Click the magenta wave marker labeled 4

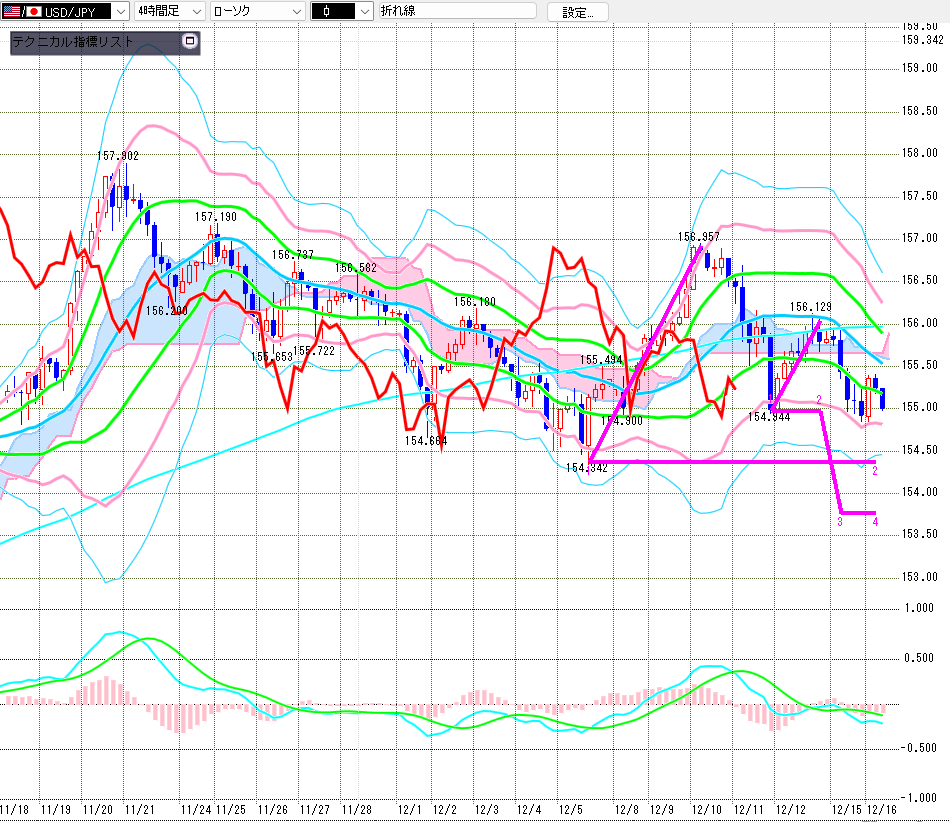click(x=875, y=521)
